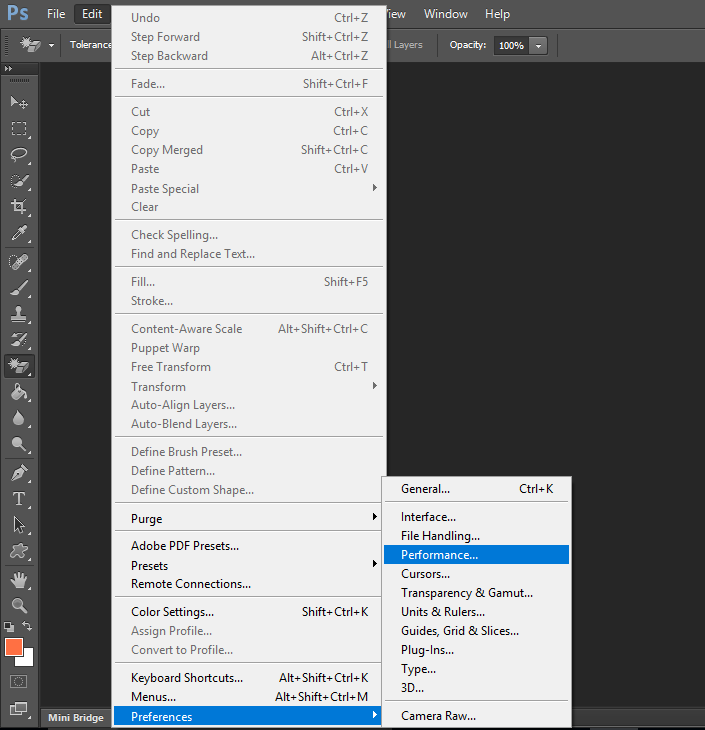705x730 pixels.
Task: Open Units & Rulers preferences
Action: [x=476, y=612]
